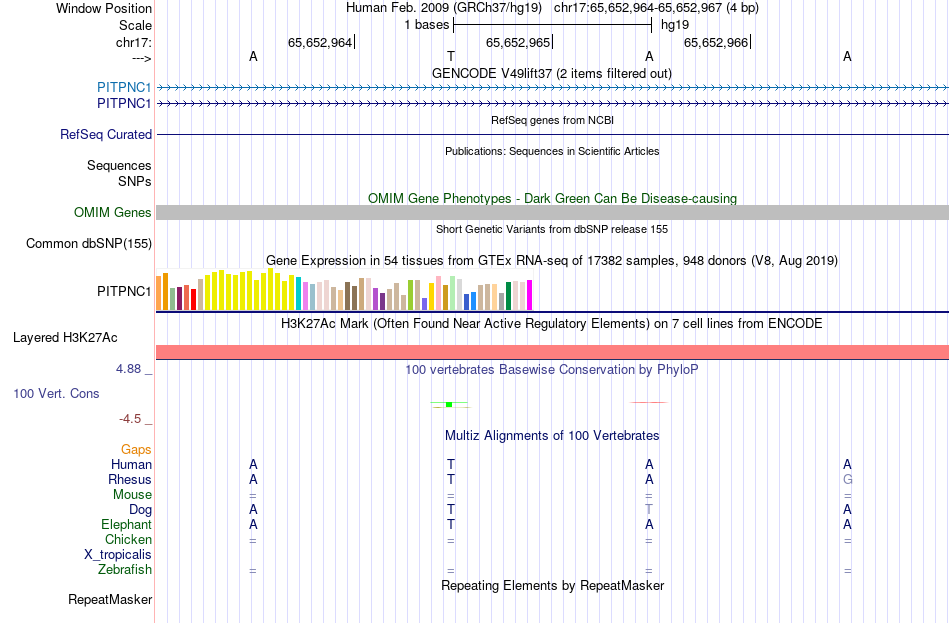Click the chr17:65,652,964-65,652,967 position text
This screenshot has height=623, width=950.
(x=656, y=8)
